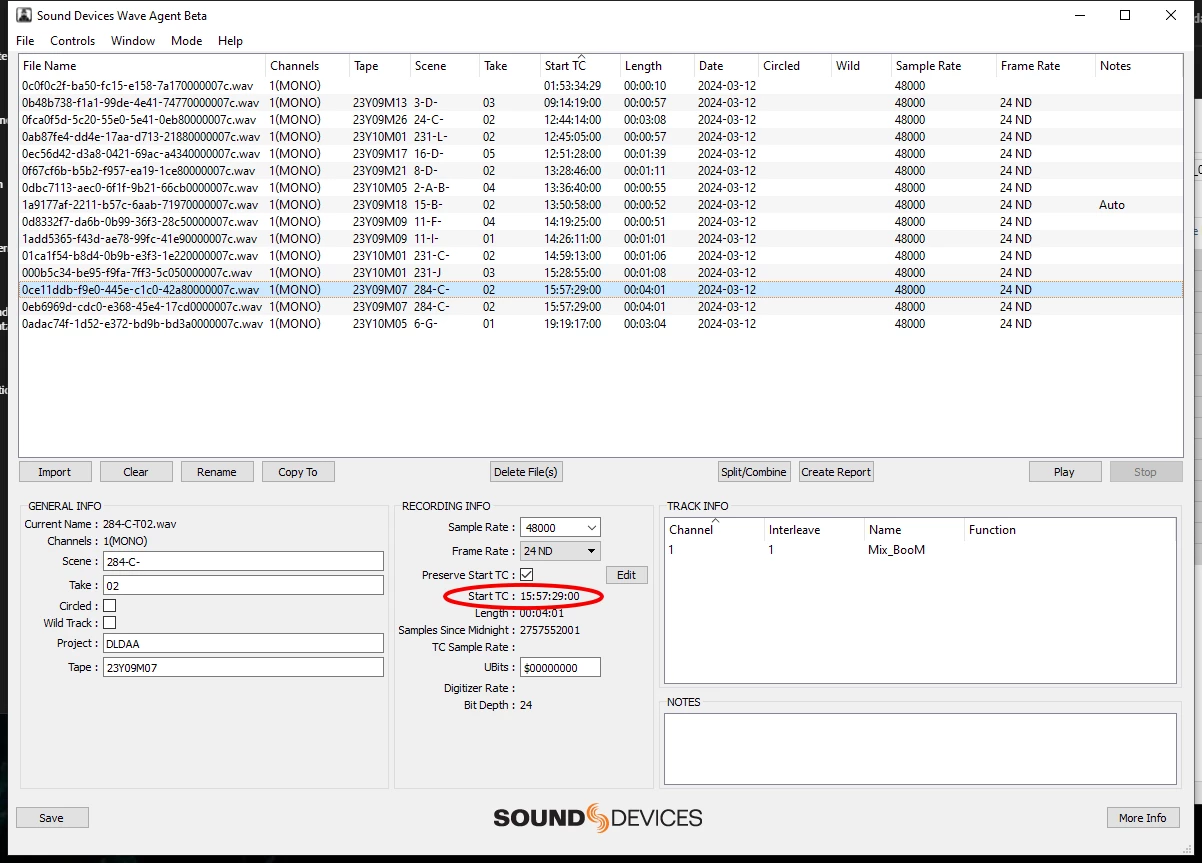The width and height of the screenshot is (1202, 863).
Task: Open the Sample Rate dropdown
Action: coord(560,527)
